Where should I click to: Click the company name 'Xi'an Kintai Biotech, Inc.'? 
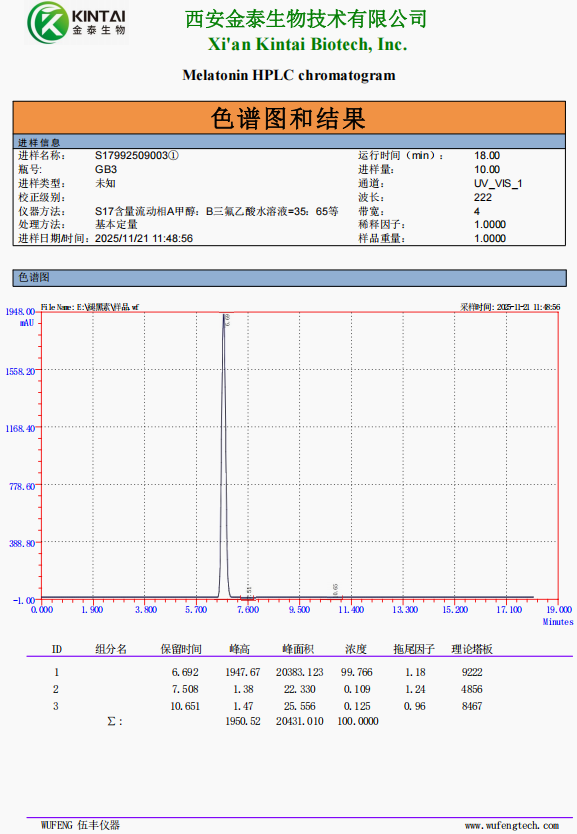click(307, 44)
